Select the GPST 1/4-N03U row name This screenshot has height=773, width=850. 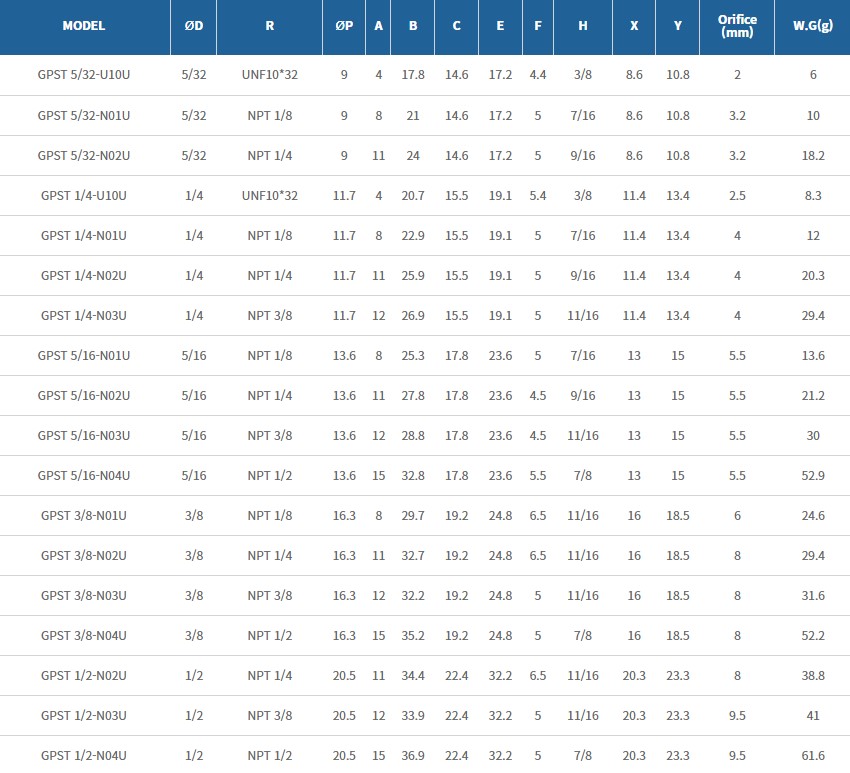84,315
